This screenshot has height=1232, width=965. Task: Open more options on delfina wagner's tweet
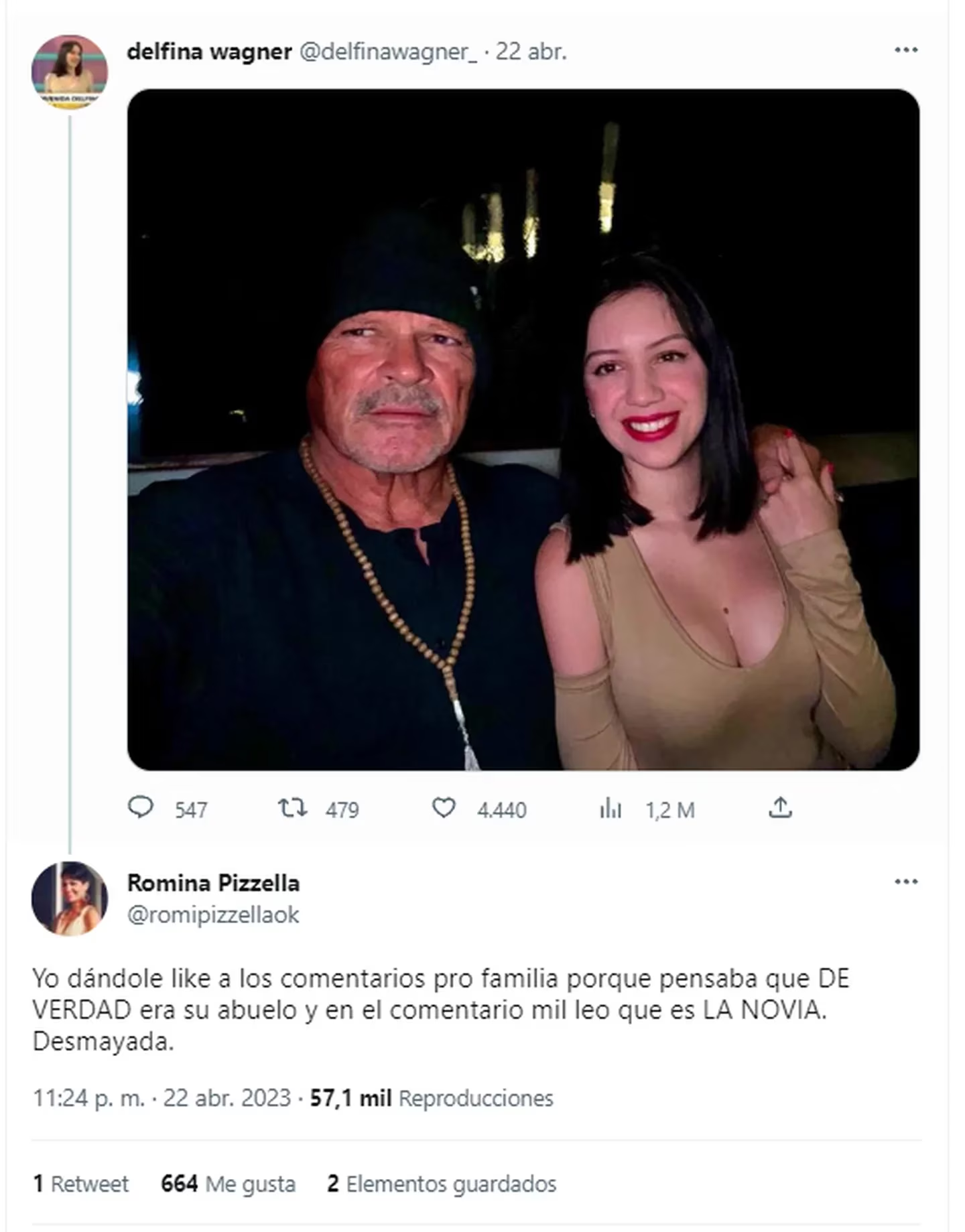coord(906,50)
